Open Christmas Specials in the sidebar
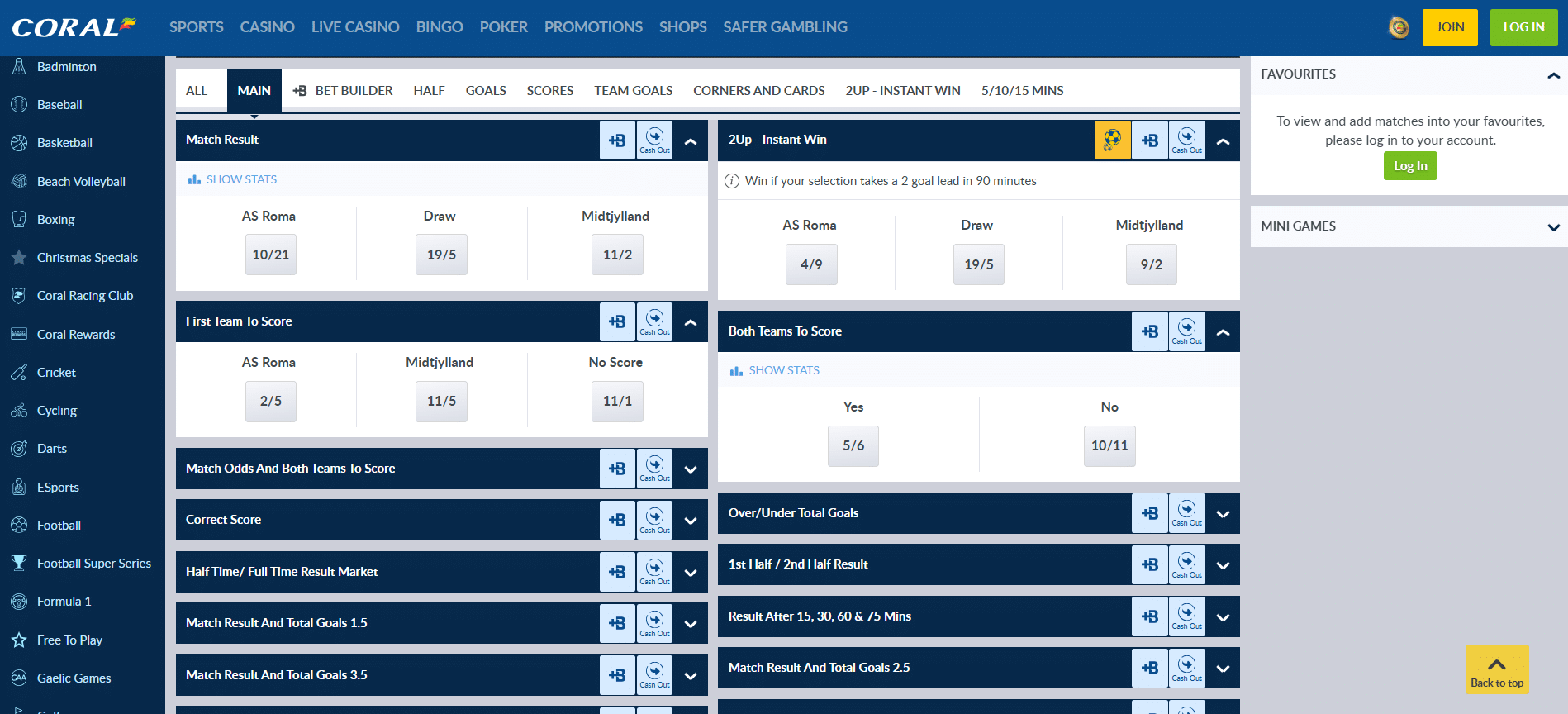Viewport: 1568px width, 714px height. point(88,258)
